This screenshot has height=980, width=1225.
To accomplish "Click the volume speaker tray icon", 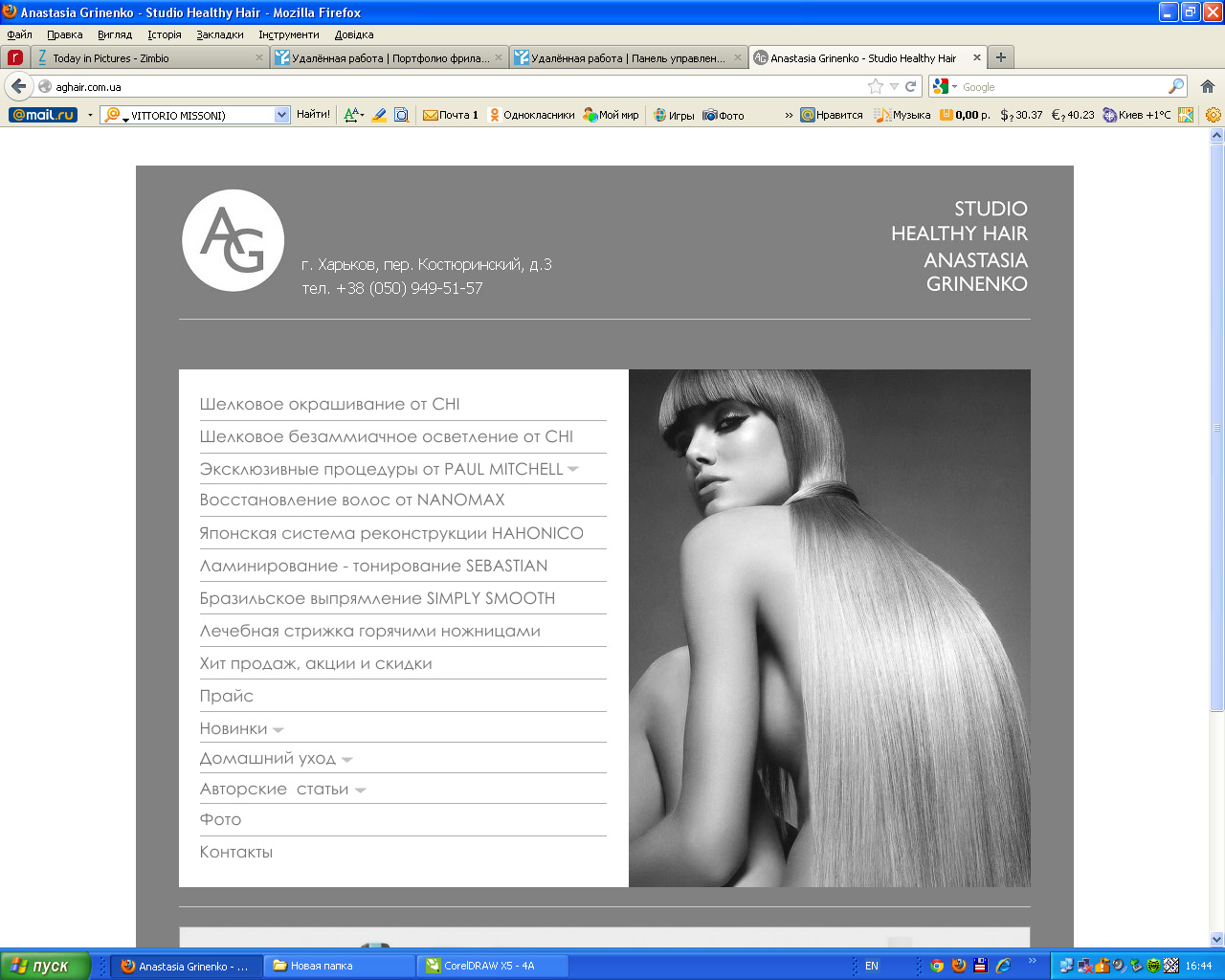I will click(x=1119, y=966).
